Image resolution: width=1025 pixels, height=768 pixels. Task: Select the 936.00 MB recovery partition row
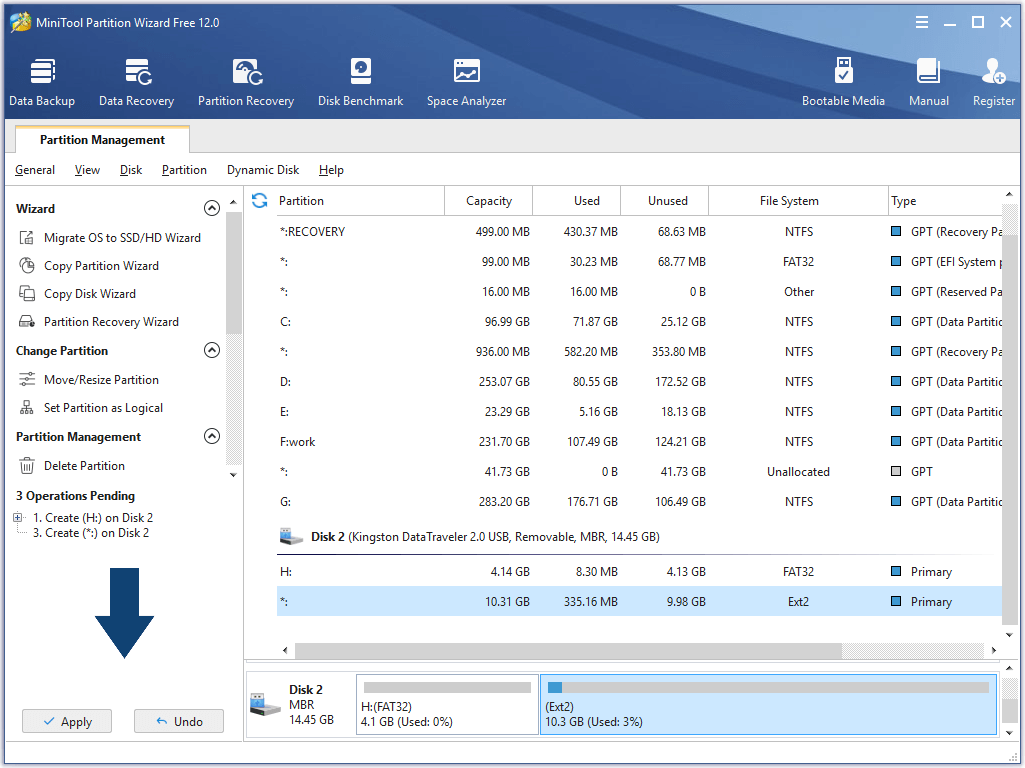(x=639, y=352)
